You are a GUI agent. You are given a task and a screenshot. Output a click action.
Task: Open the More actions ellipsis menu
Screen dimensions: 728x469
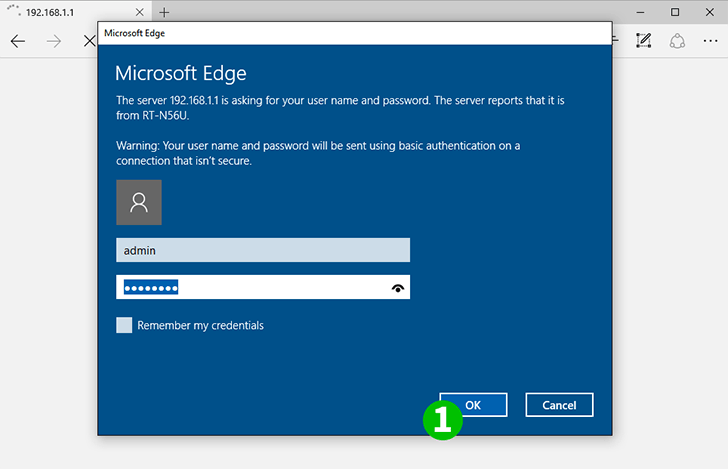(710, 41)
